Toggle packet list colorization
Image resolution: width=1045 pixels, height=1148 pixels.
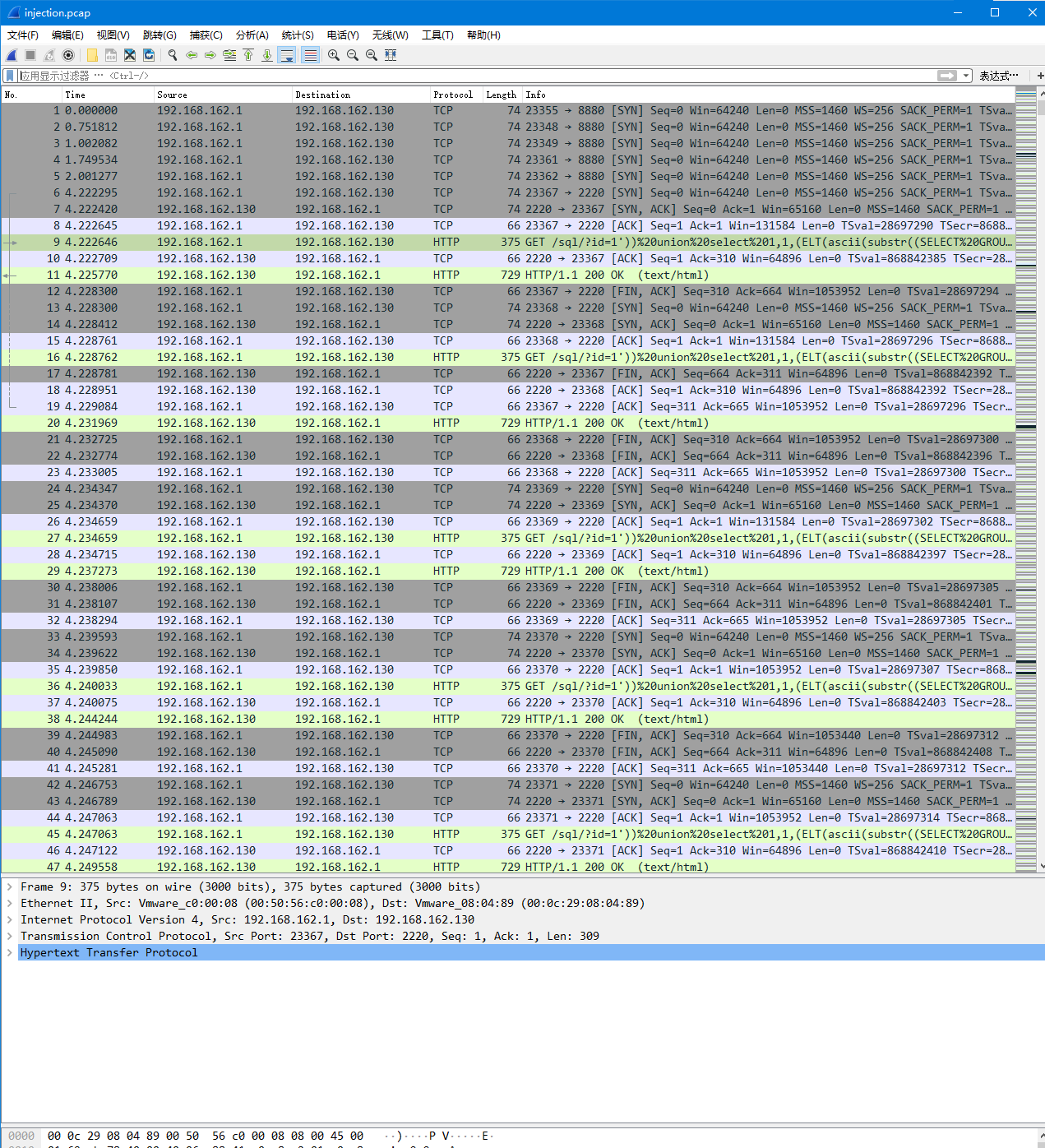[x=310, y=55]
